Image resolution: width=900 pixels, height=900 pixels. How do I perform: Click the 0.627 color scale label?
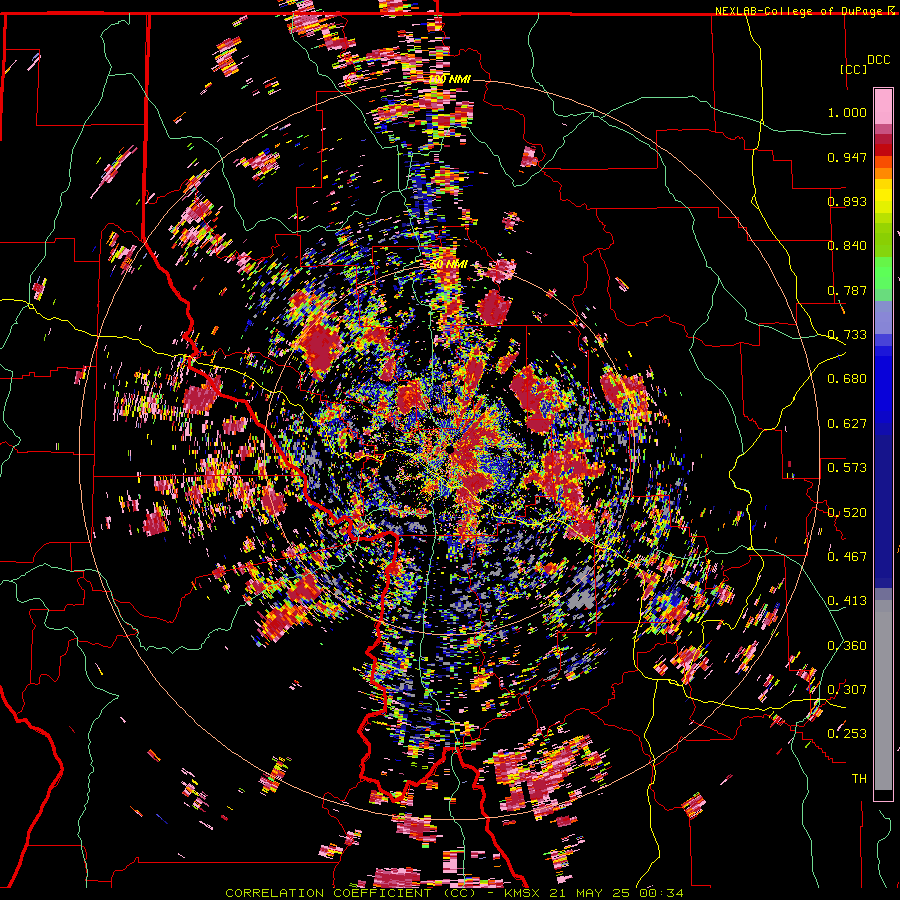coord(847,424)
